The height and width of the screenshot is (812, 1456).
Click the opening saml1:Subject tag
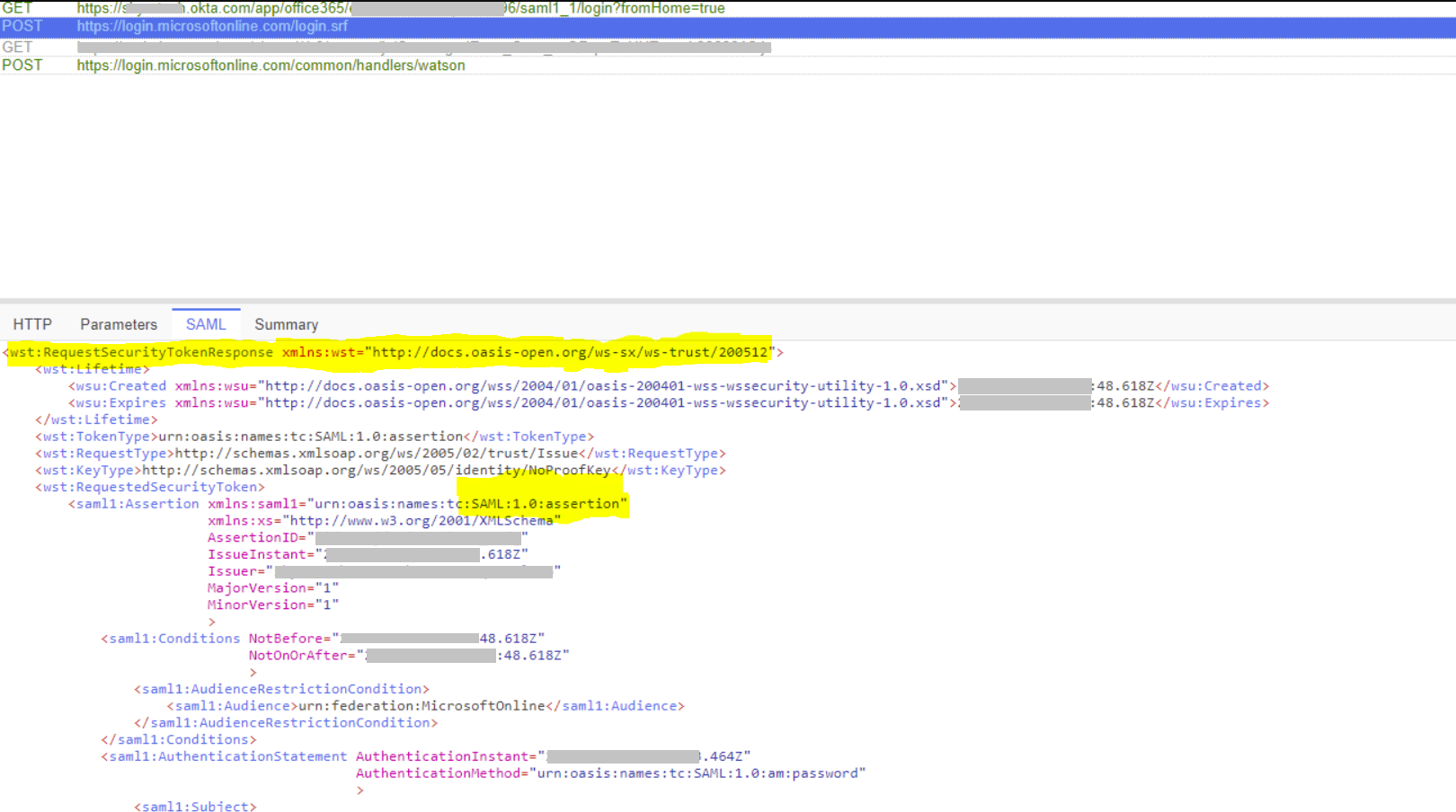click(x=195, y=806)
